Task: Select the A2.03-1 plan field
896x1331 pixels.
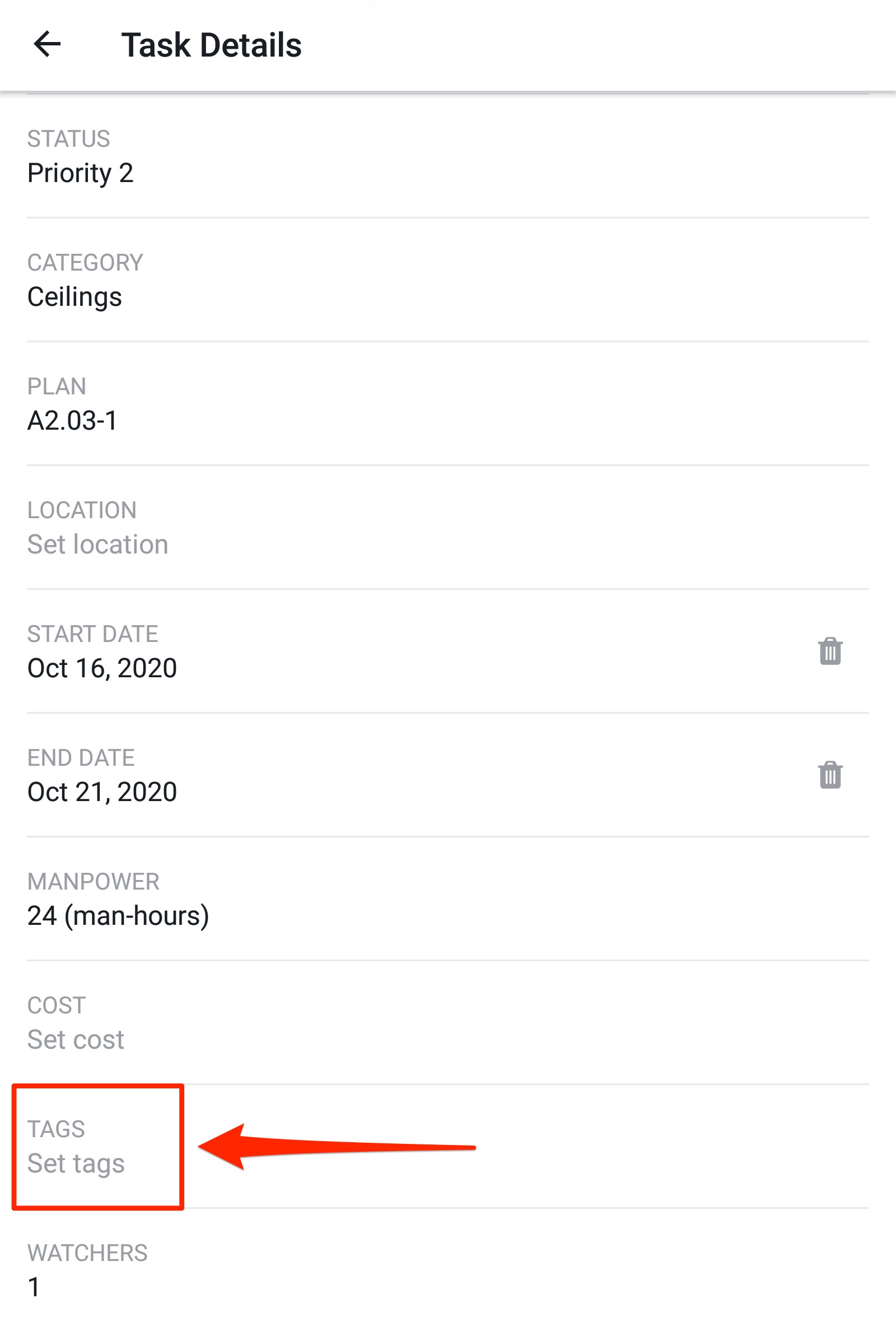Action: tap(73, 421)
